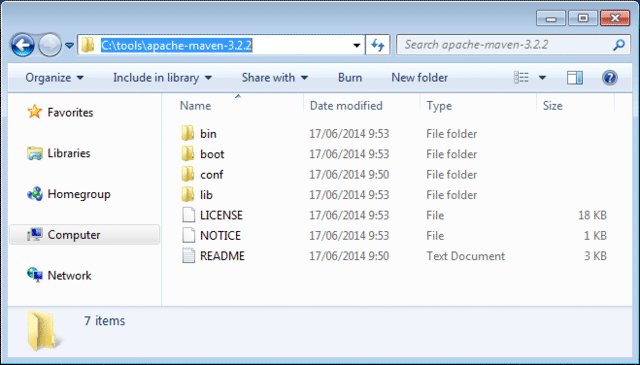Toggle the preview pane

click(x=575, y=78)
